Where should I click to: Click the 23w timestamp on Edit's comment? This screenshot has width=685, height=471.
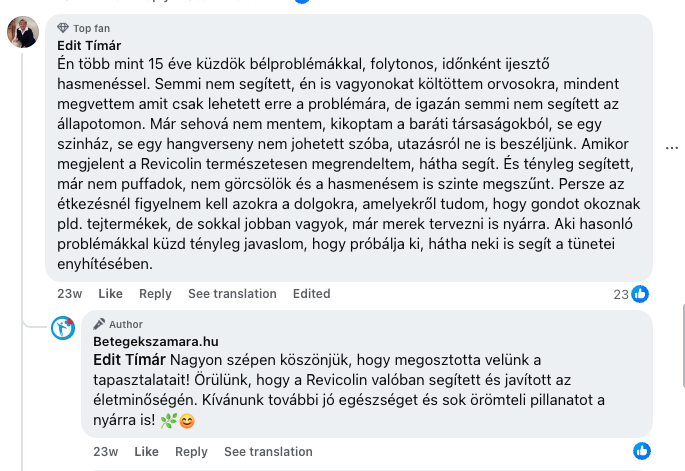coord(69,293)
